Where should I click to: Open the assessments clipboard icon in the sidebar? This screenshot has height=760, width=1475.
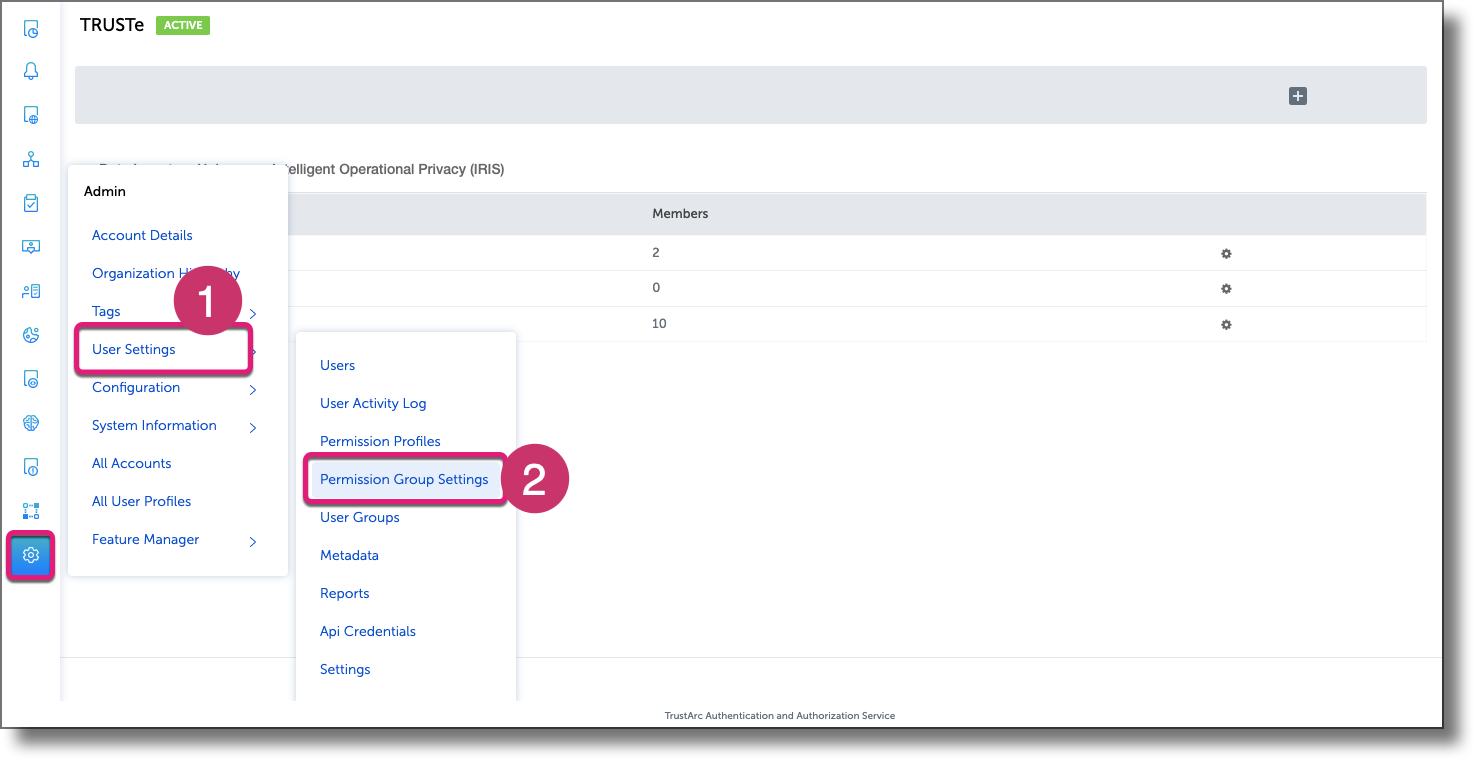pos(30,202)
